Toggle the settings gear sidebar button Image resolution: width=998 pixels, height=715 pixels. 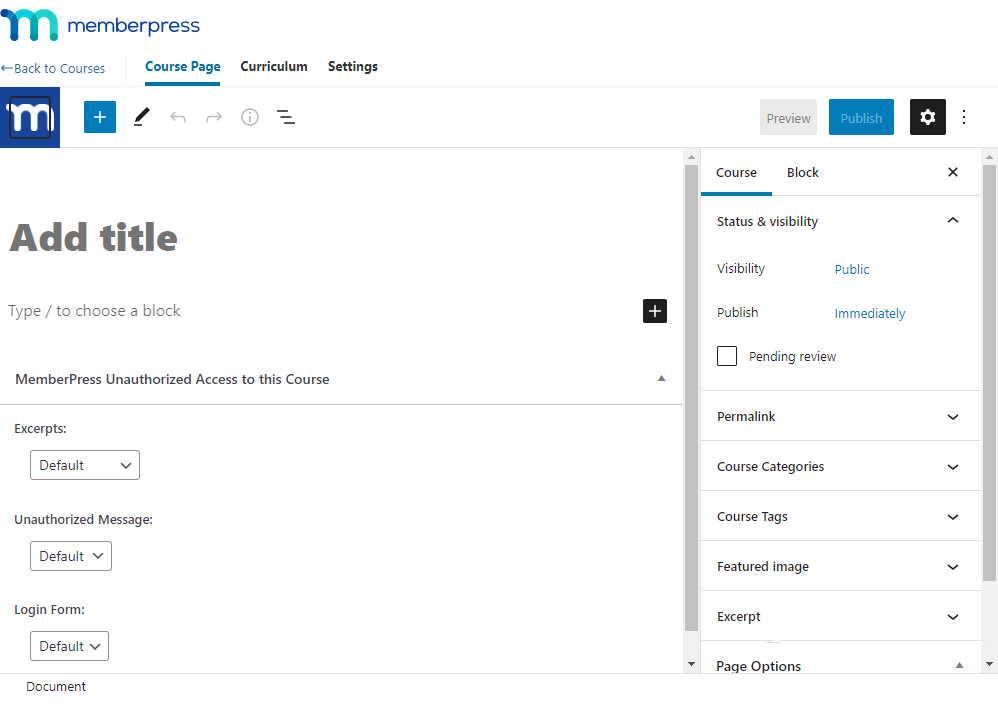pyautogui.click(x=927, y=117)
